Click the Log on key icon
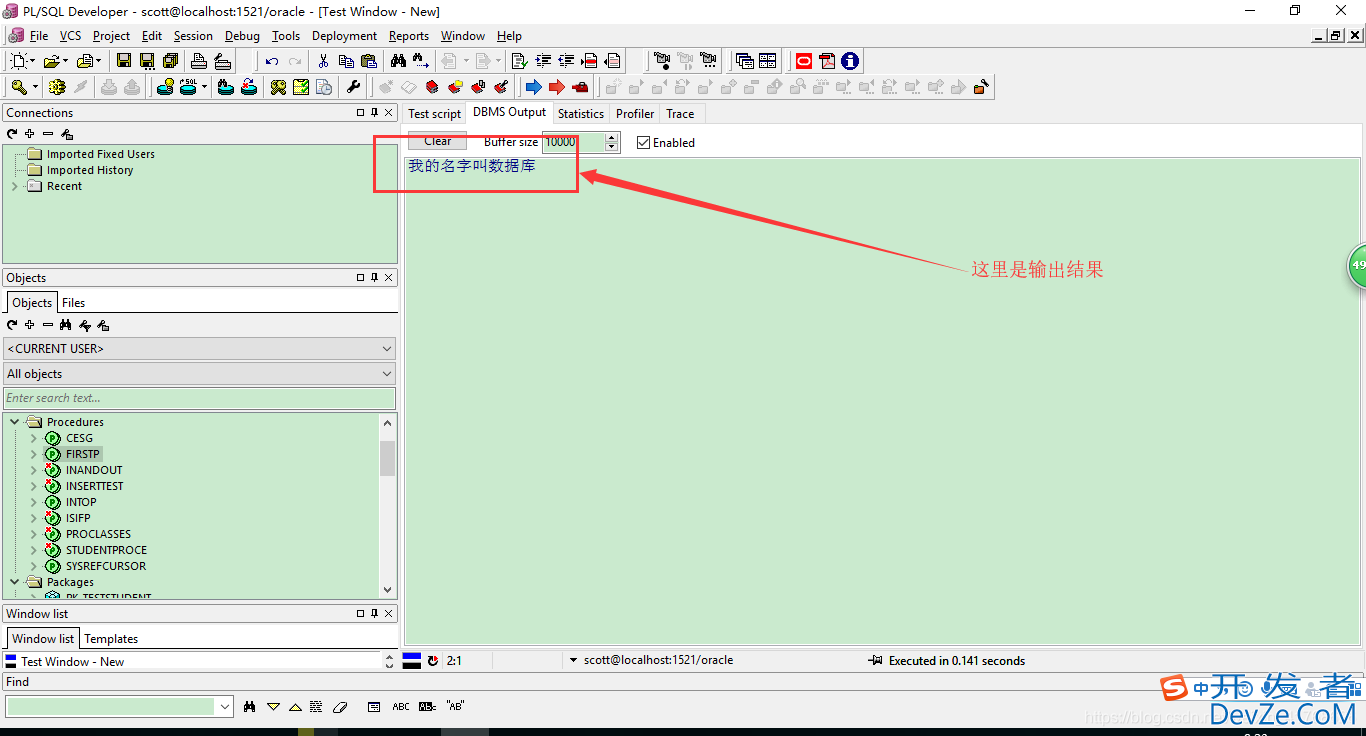This screenshot has width=1366, height=736. 20,87
